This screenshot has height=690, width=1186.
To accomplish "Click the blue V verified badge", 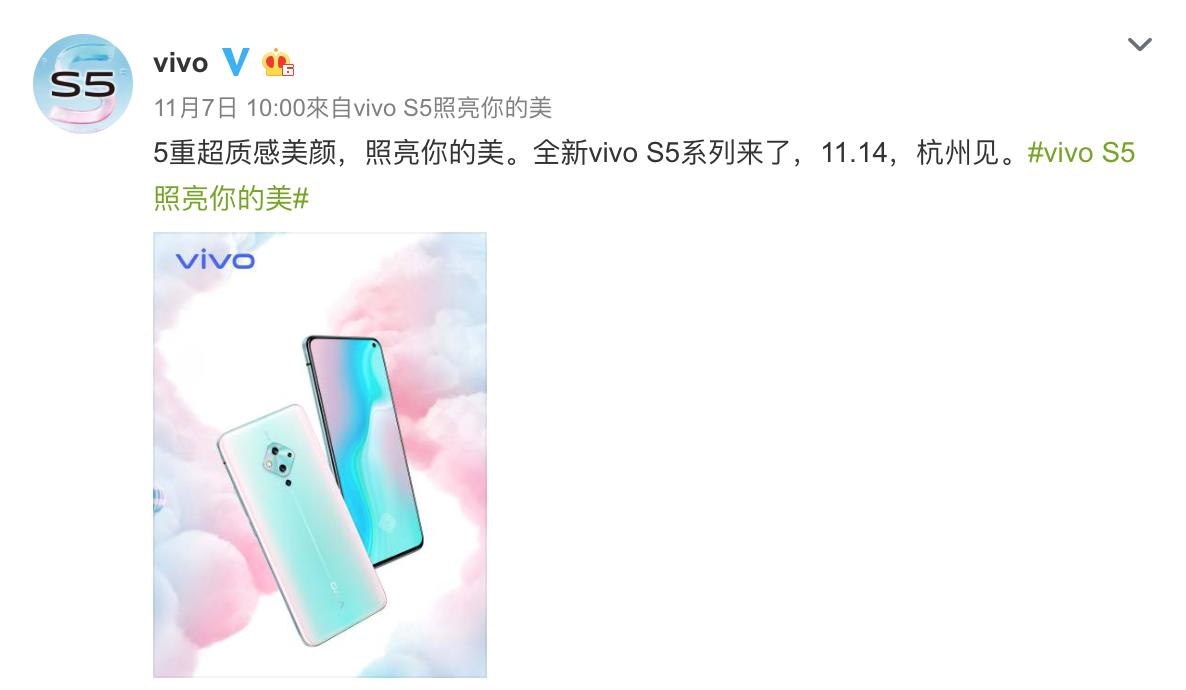I will click(235, 62).
